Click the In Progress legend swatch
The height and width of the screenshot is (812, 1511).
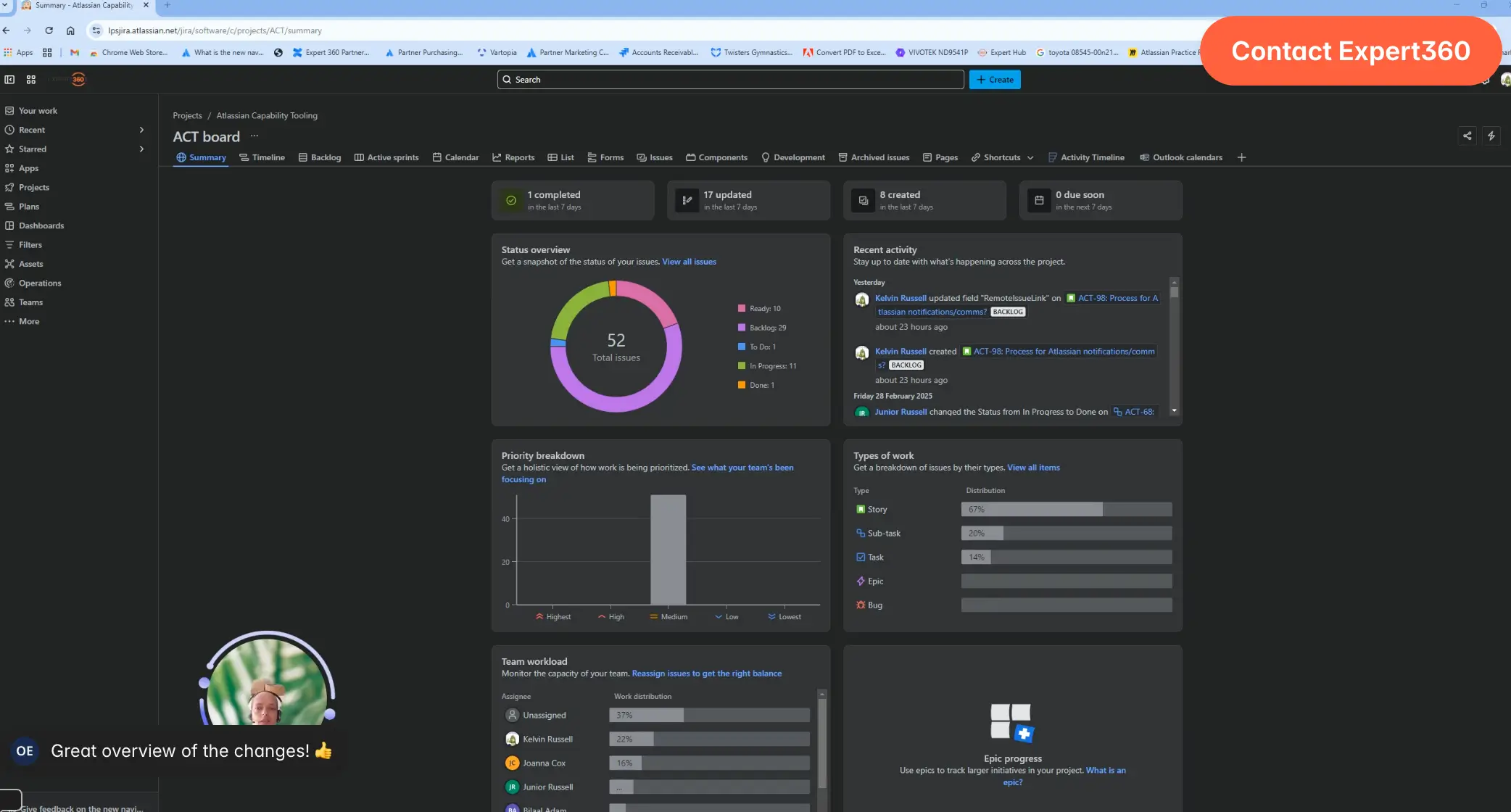[742, 366]
